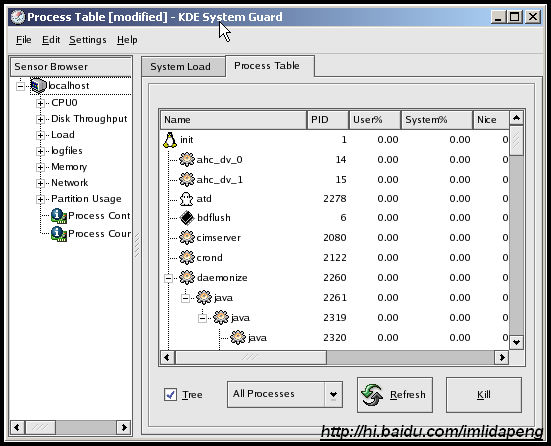Viewport: 551px width, 446px height.
Task: Collapse the daemonize process subtree
Action: click(169, 279)
